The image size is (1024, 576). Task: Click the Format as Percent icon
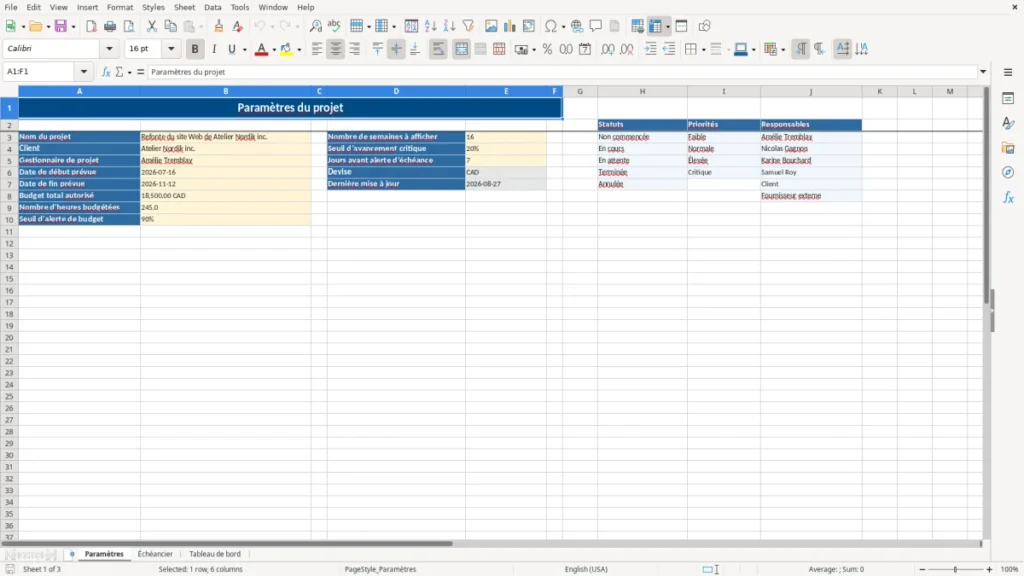click(547, 49)
